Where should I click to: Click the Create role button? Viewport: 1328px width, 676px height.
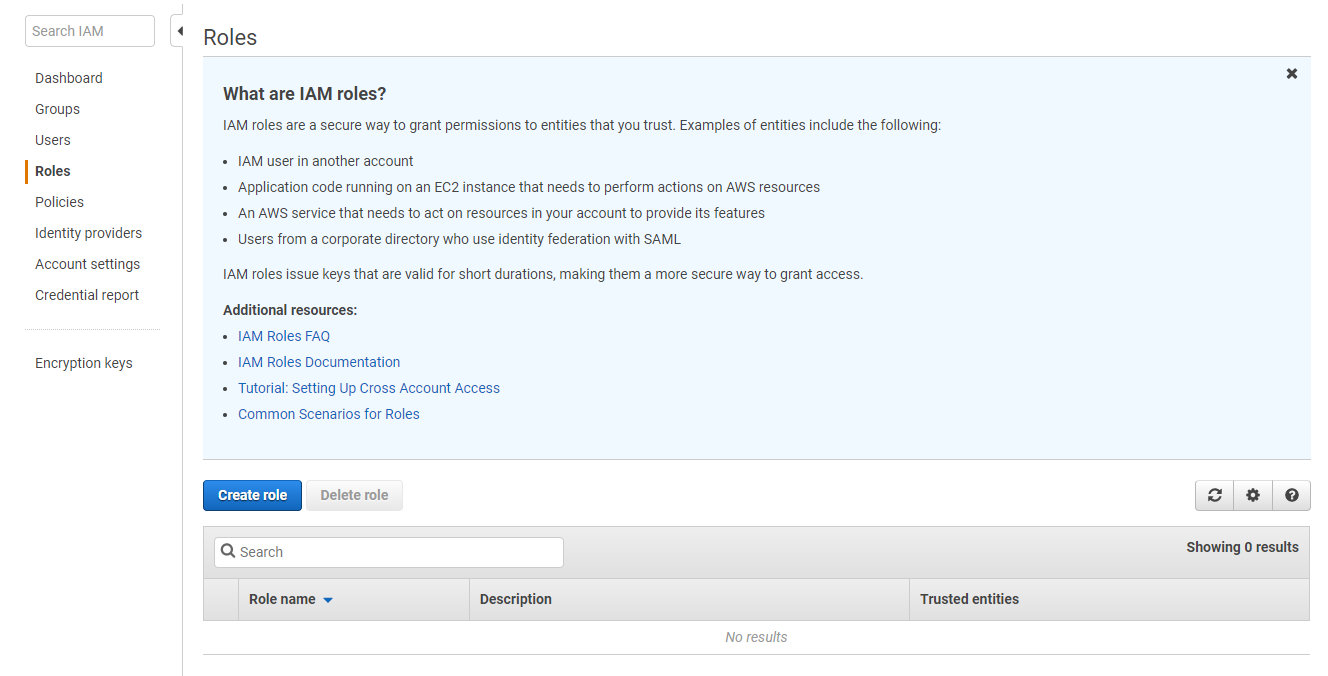pos(252,495)
